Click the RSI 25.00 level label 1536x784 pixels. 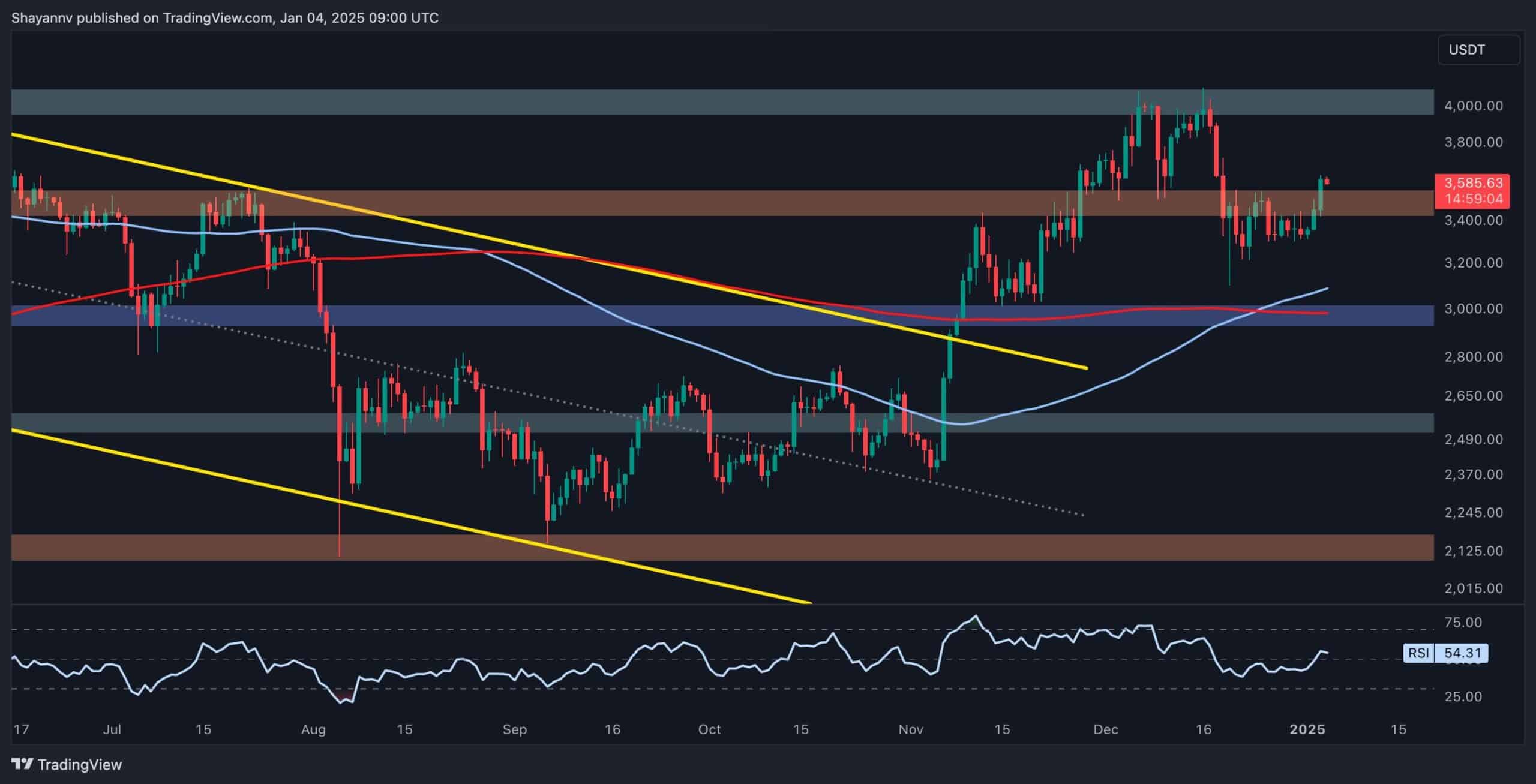(x=1463, y=696)
